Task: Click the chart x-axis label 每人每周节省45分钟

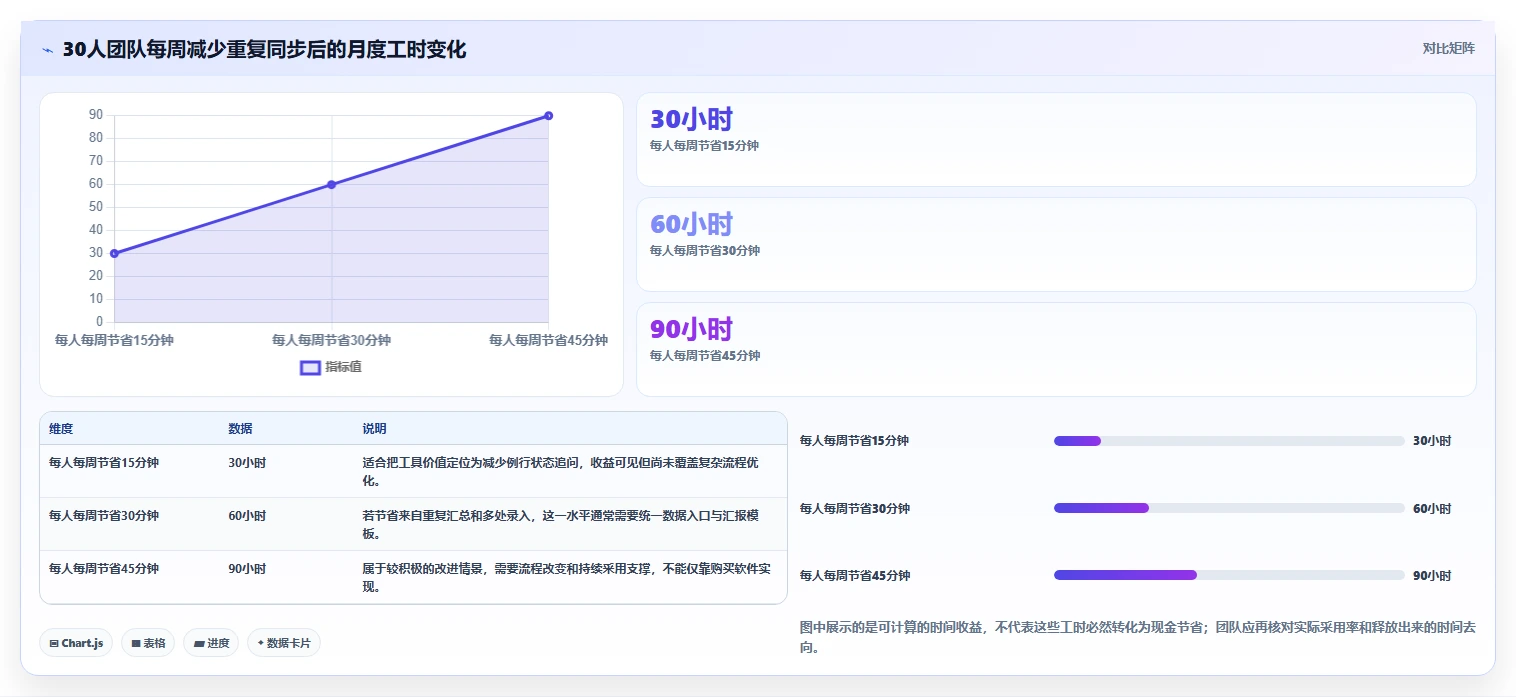Action: (548, 340)
